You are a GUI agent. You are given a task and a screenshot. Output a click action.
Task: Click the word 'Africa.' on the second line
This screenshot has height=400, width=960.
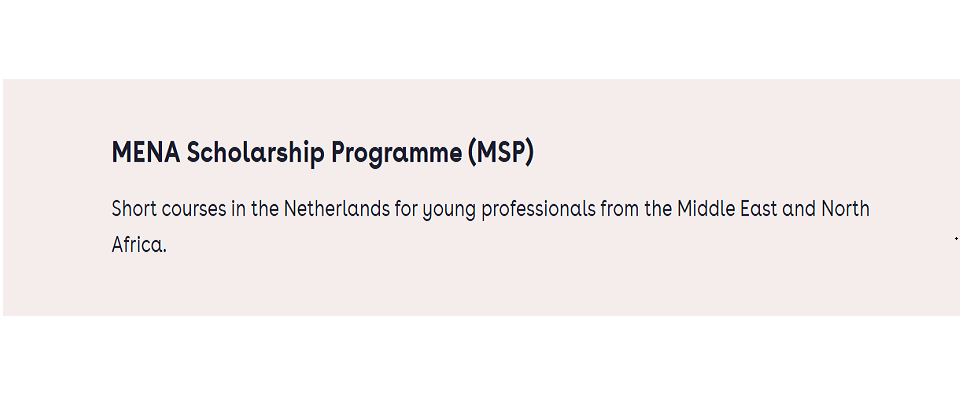pos(139,244)
